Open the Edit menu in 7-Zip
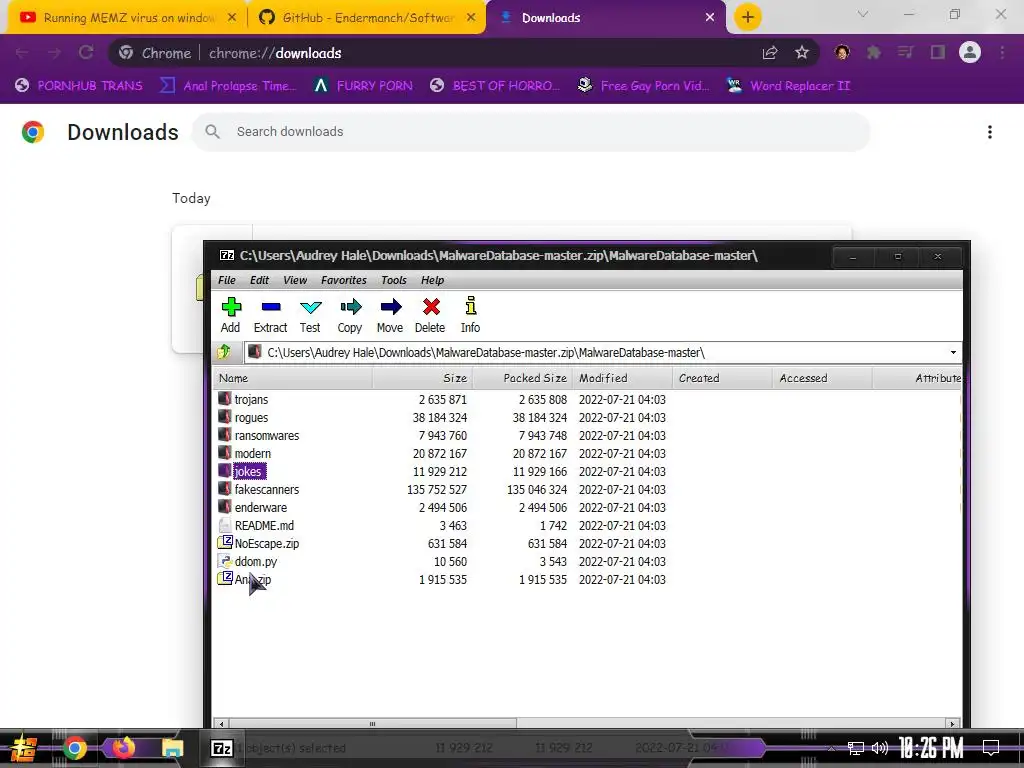 (259, 280)
